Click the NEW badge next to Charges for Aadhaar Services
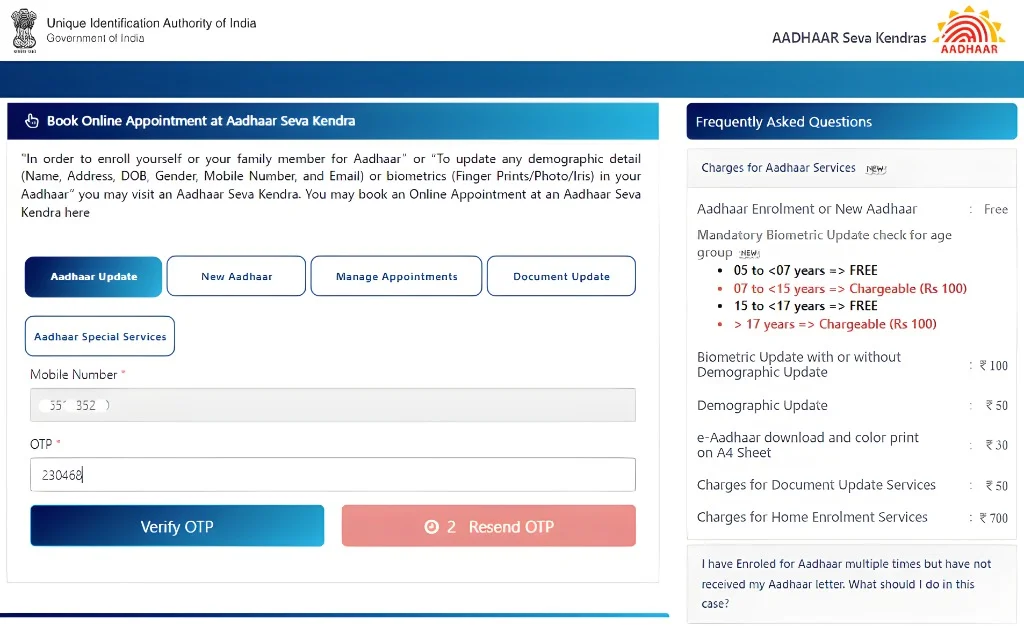 876,169
